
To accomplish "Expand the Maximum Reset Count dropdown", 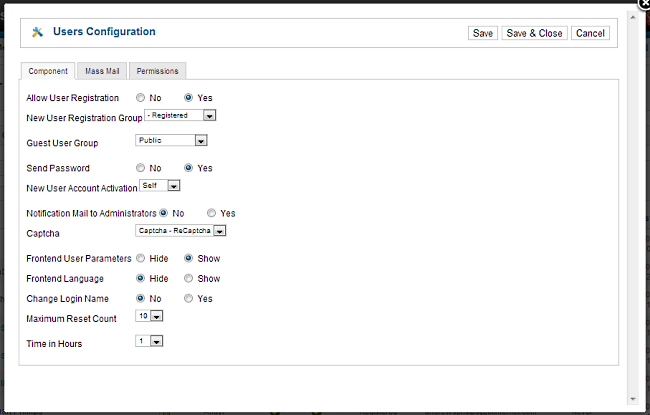I will click(149, 316).
